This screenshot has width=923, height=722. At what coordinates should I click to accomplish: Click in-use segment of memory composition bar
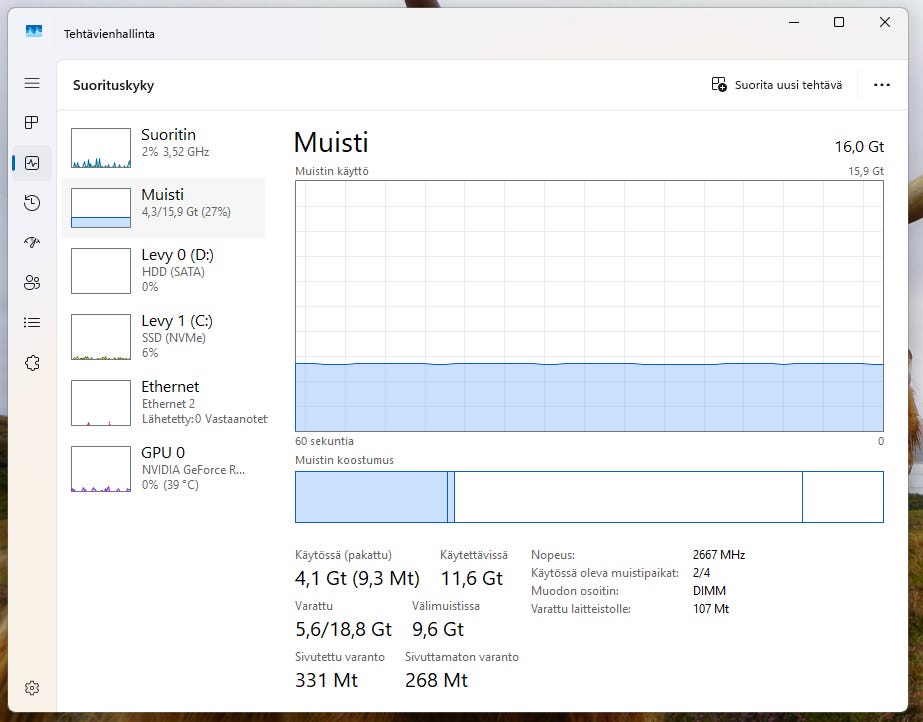click(x=371, y=497)
